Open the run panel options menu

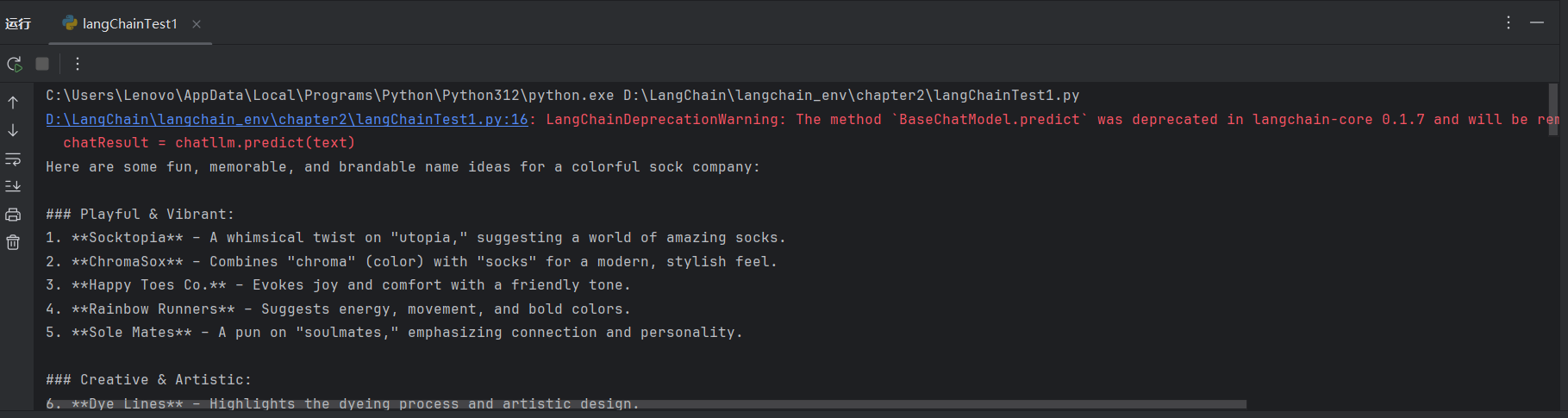[x=1509, y=22]
